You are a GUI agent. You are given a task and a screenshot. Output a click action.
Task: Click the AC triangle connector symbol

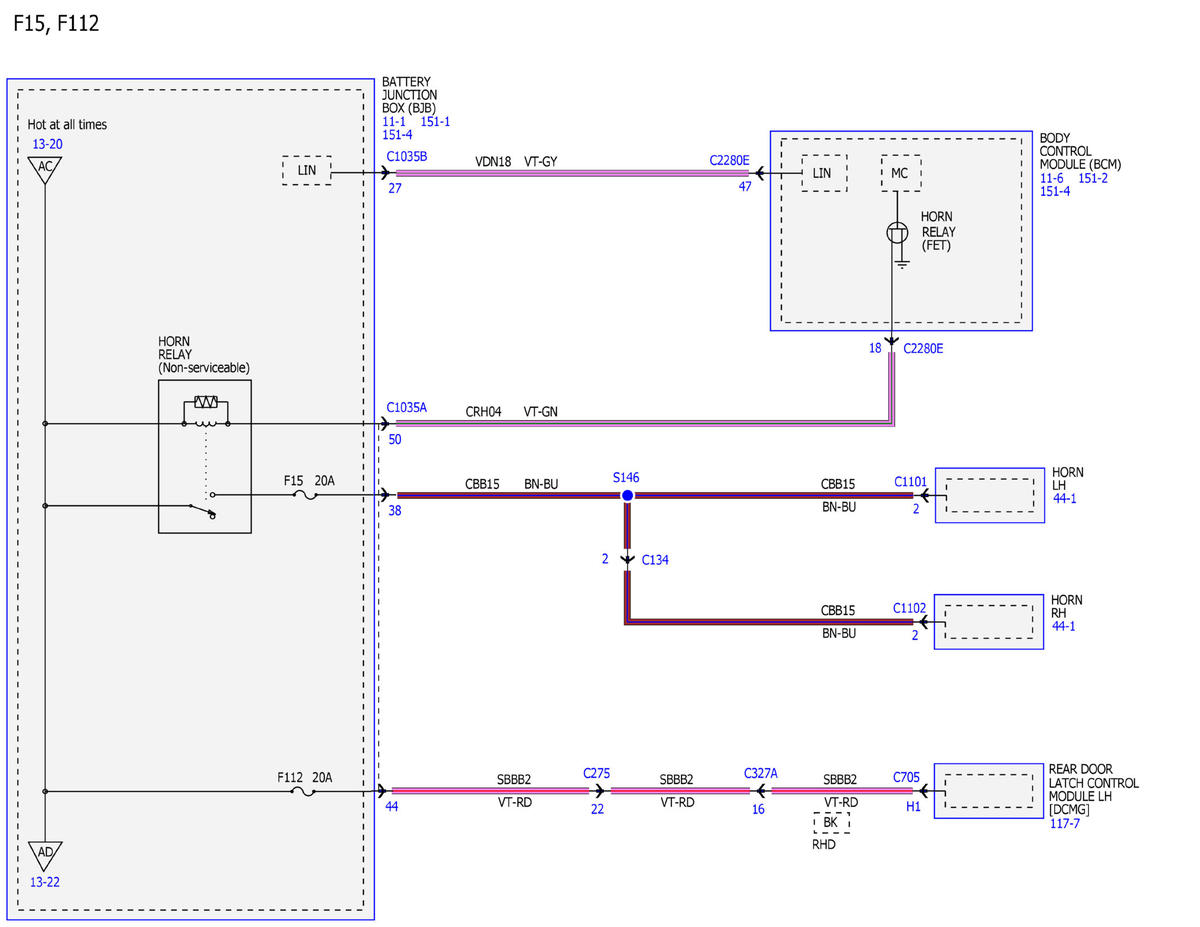pos(45,168)
